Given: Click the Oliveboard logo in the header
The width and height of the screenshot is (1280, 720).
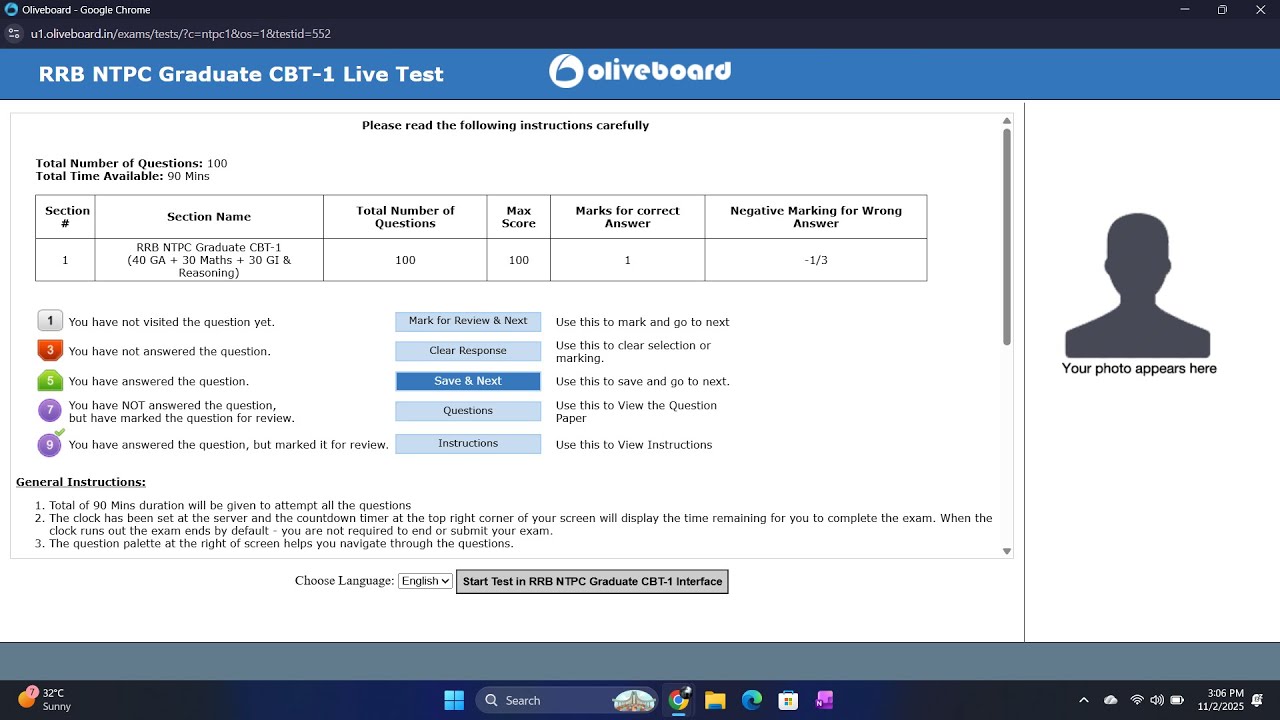Looking at the screenshot, I should tap(640, 71).
